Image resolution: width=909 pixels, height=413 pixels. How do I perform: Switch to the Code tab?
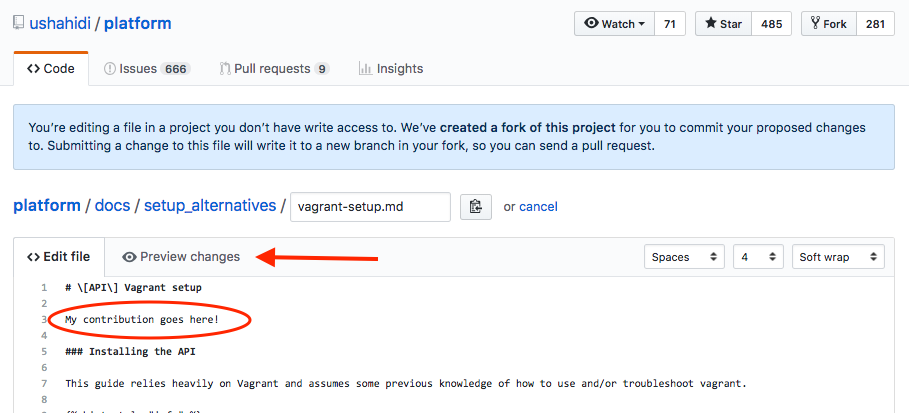click(x=51, y=69)
